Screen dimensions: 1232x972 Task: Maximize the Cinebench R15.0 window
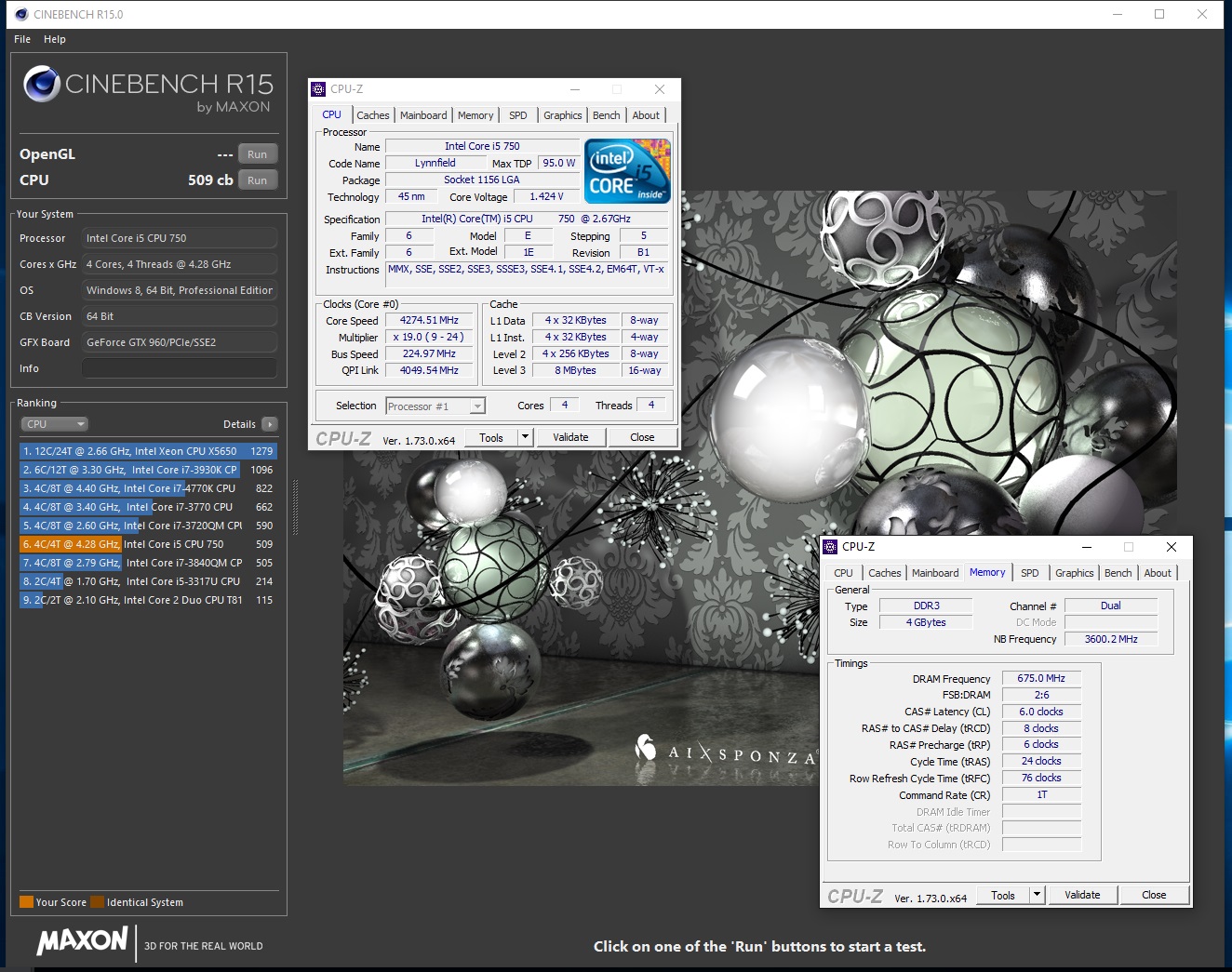[x=1159, y=14]
